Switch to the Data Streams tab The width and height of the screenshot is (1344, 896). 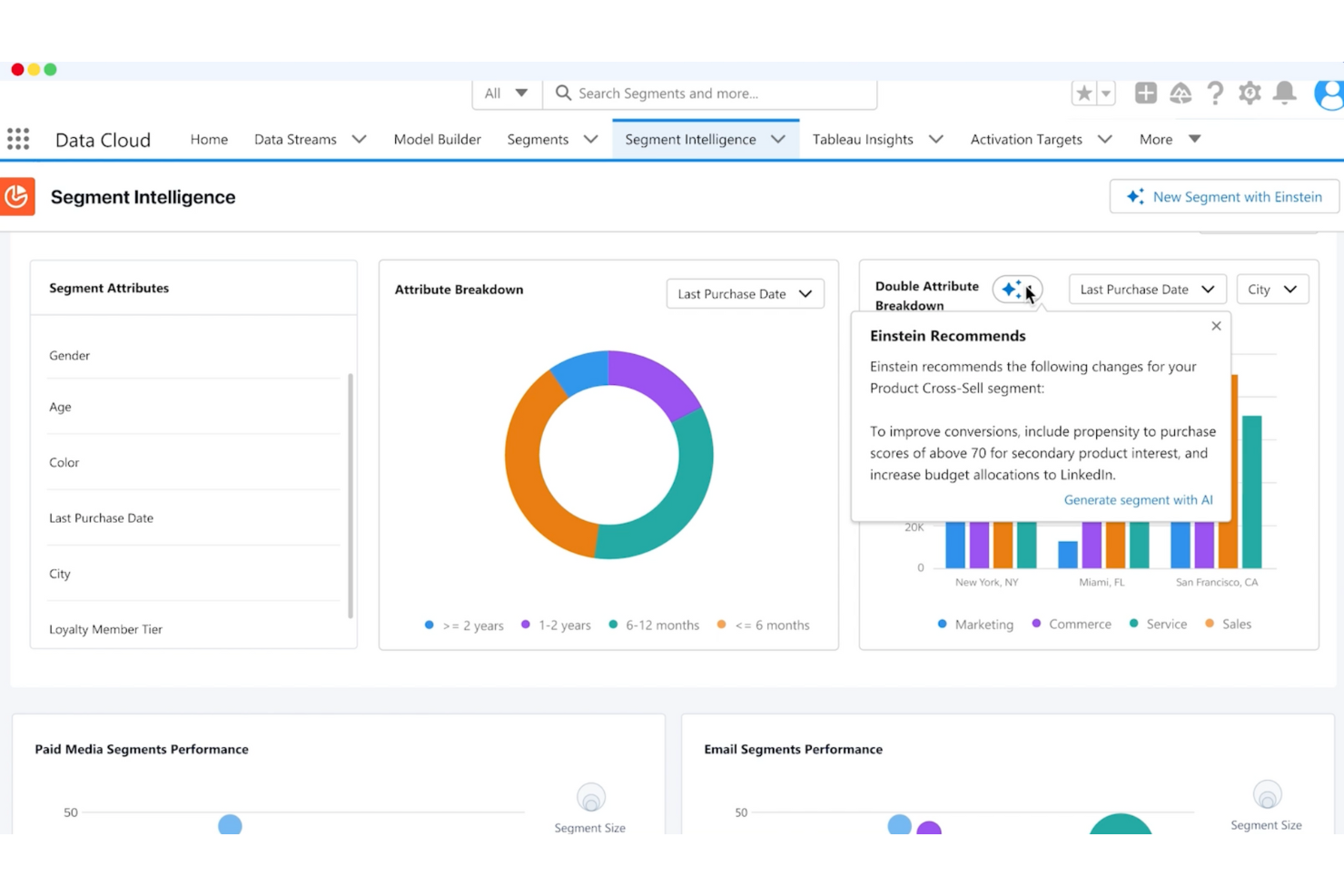[x=295, y=139]
